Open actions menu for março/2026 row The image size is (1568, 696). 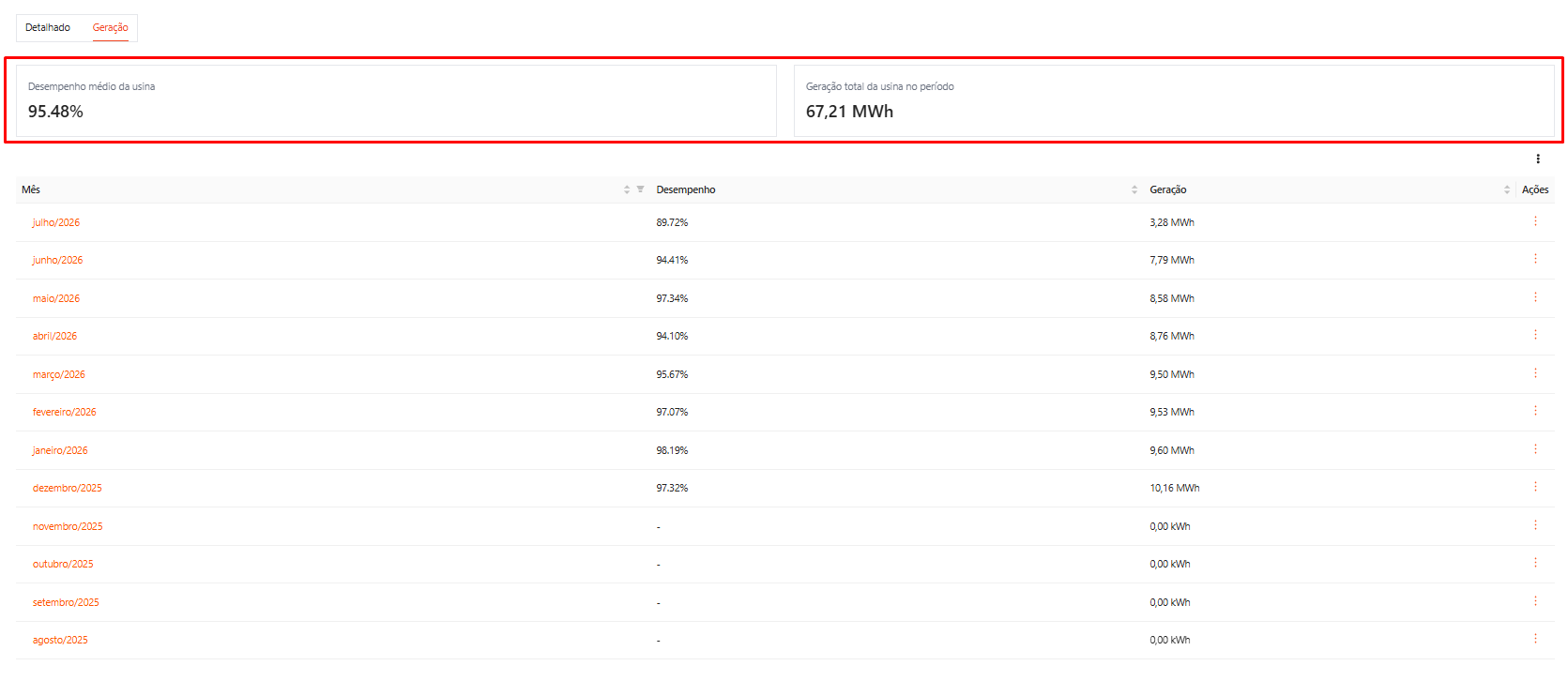(x=1535, y=373)
